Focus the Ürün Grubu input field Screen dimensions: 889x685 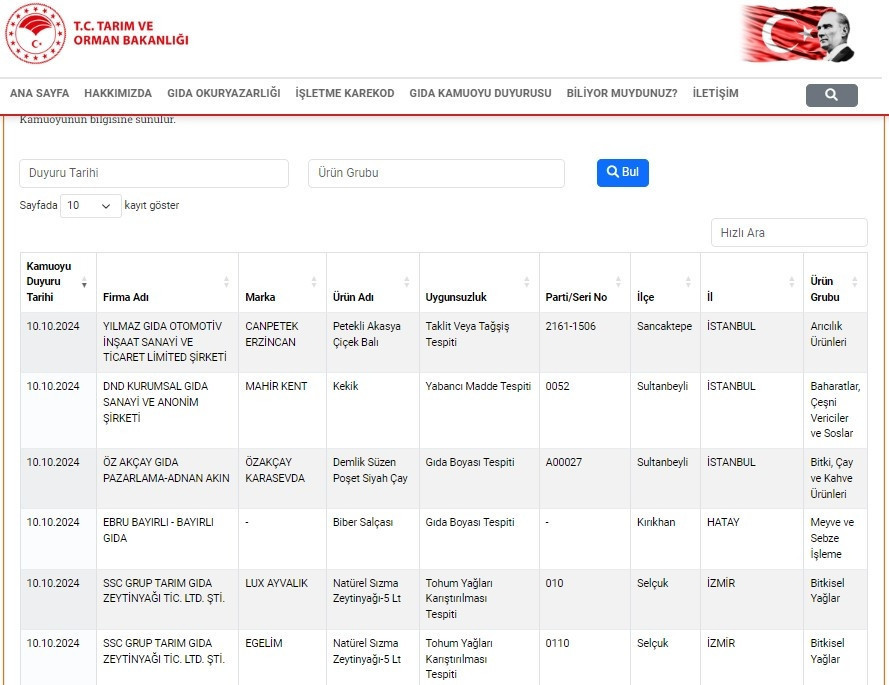436,173
